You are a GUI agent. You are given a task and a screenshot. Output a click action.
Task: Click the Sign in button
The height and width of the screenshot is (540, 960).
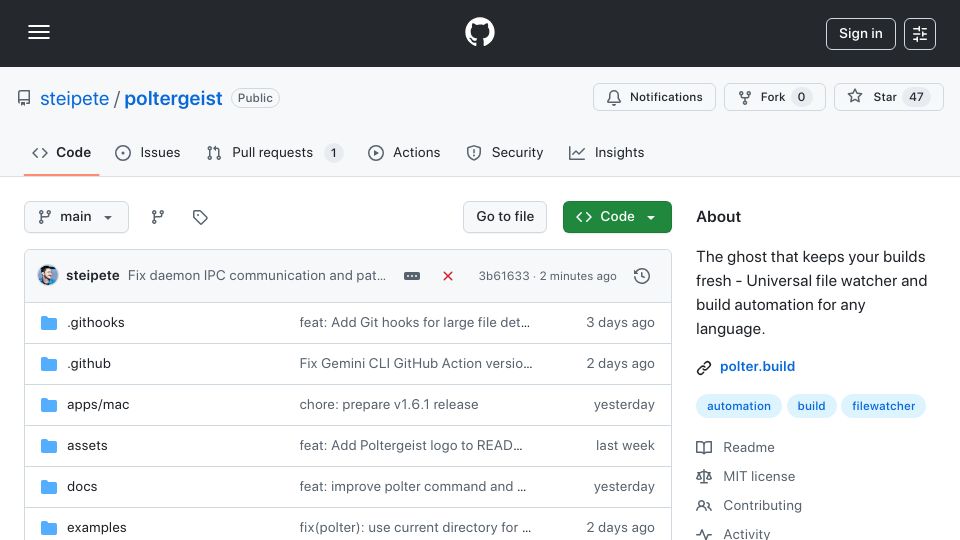[x=860, y=34]
